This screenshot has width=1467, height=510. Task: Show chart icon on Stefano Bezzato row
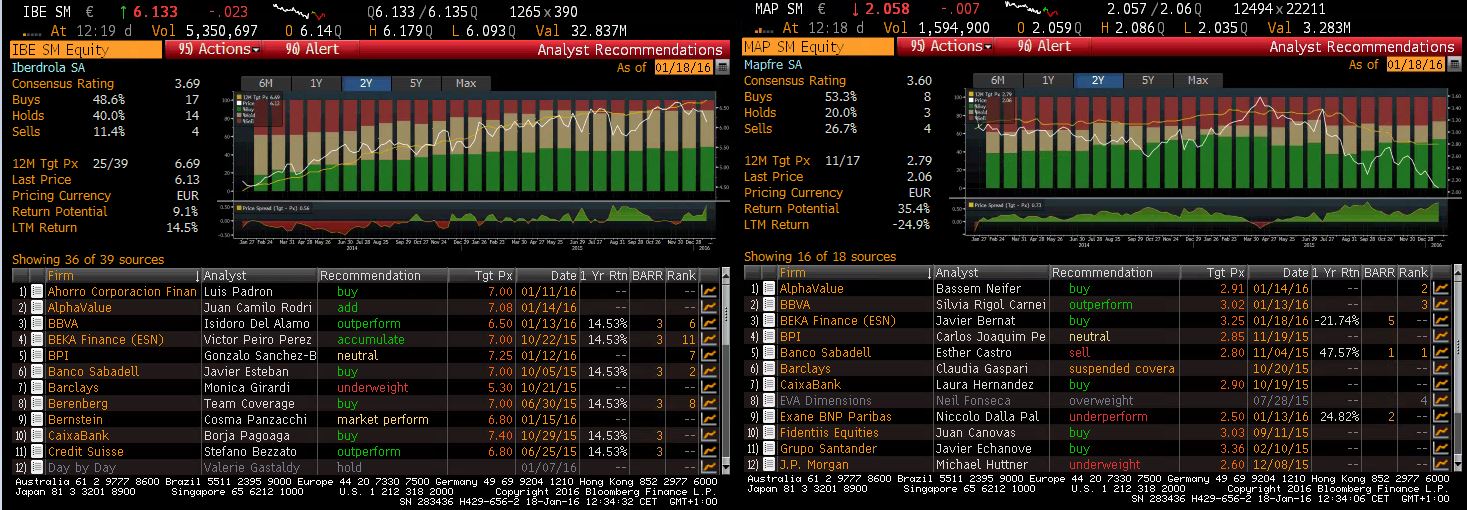coord(709,452)
